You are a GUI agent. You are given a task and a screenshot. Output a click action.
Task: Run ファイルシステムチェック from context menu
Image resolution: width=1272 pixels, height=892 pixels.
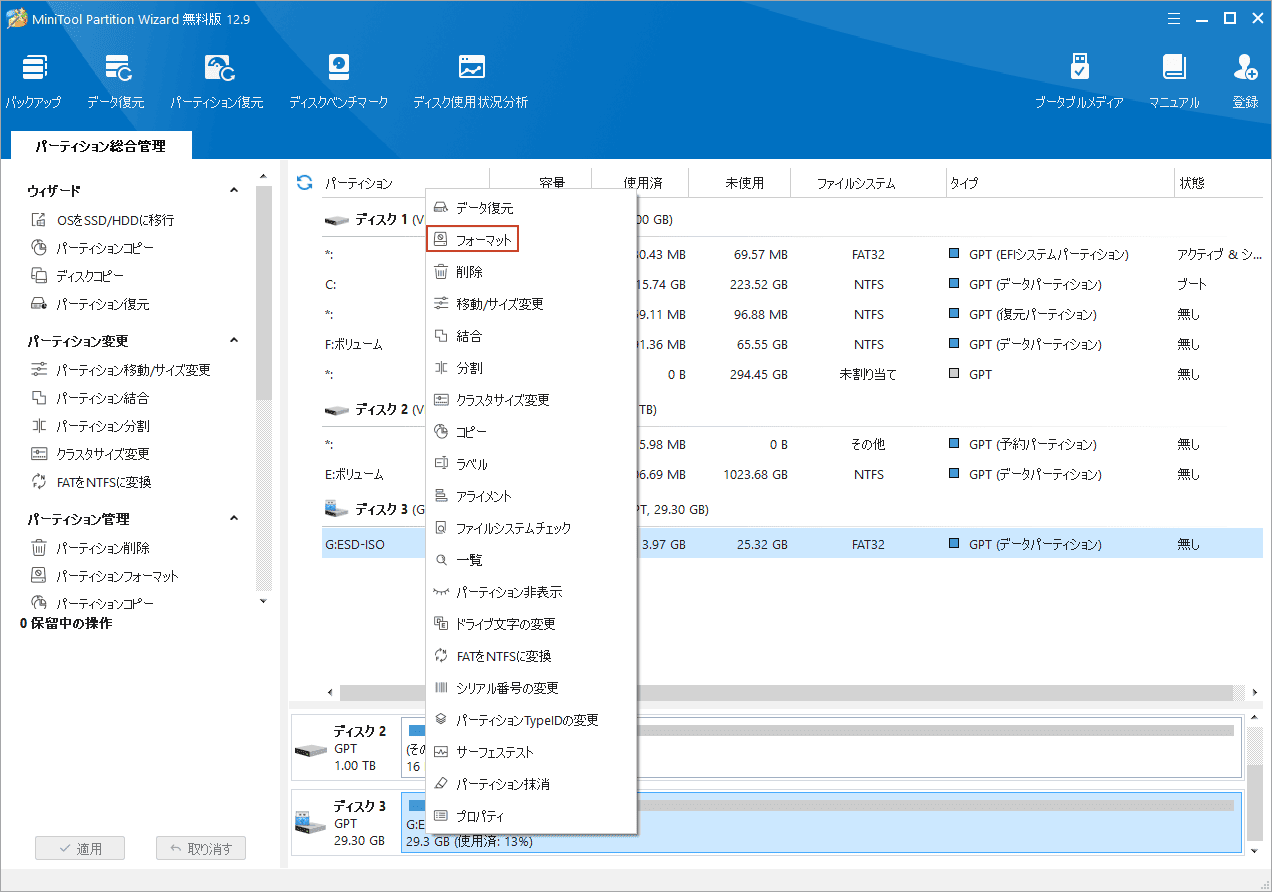(532, 528)
